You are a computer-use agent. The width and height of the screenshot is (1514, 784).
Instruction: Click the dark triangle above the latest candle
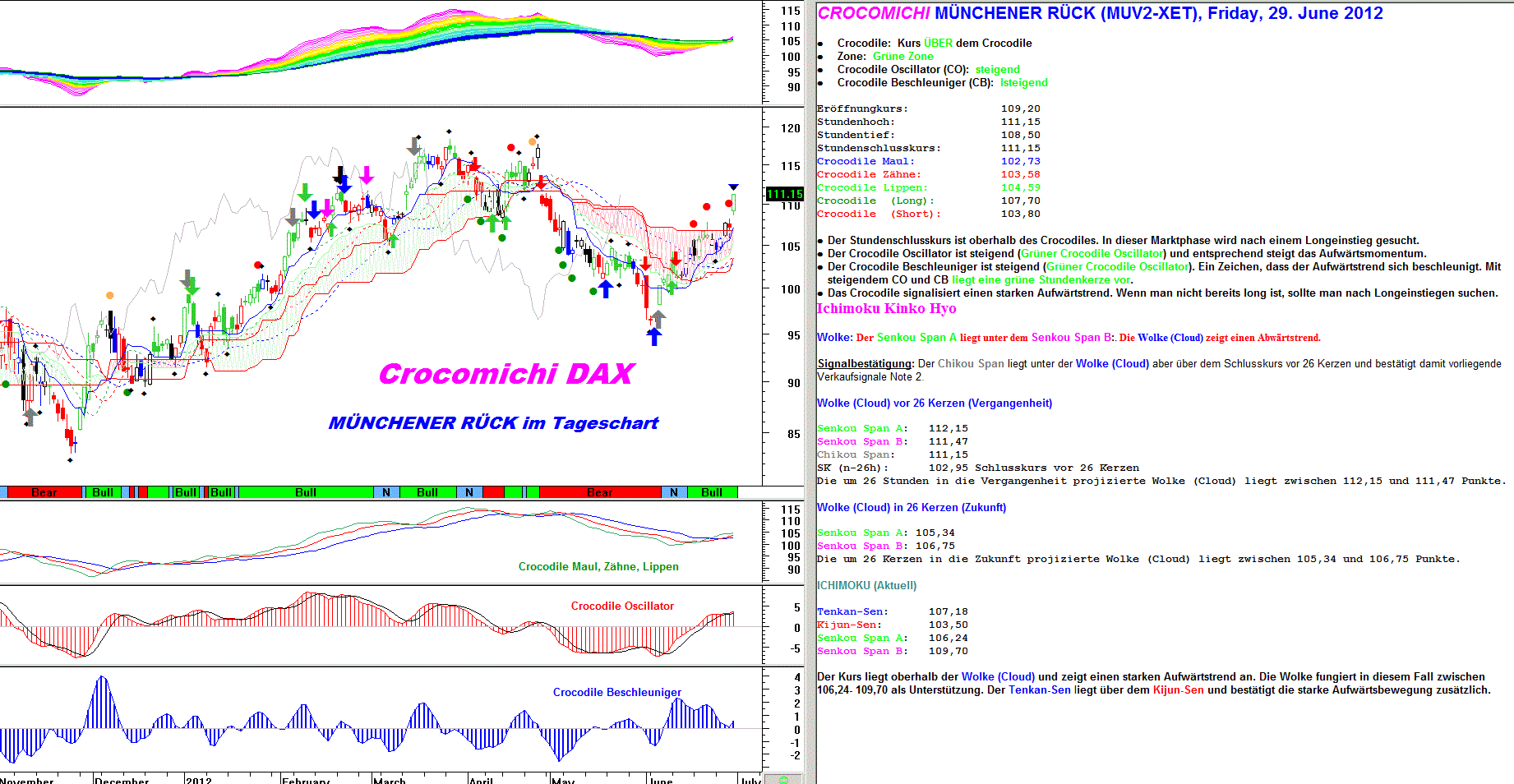(x=733, y=187)
